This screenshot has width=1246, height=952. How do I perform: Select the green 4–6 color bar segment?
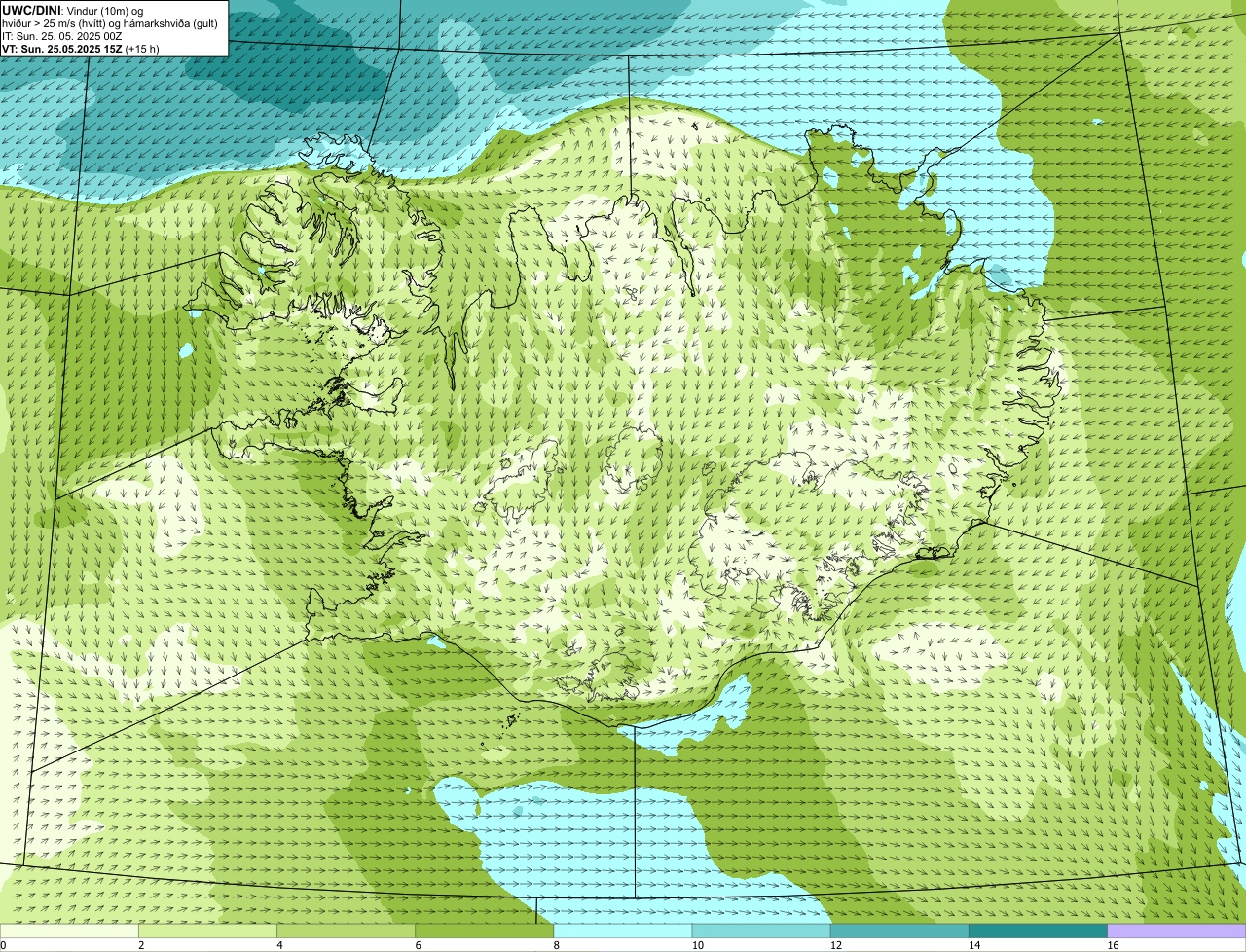pyautogui.click(x=347, y=931)
